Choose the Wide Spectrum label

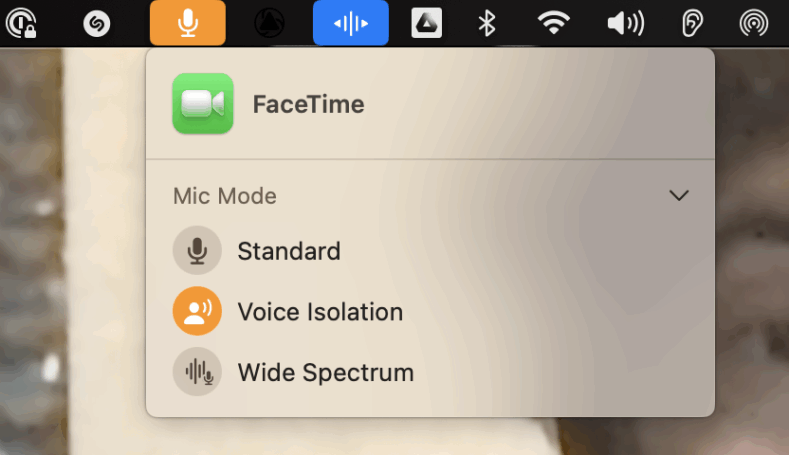point(326,372)
